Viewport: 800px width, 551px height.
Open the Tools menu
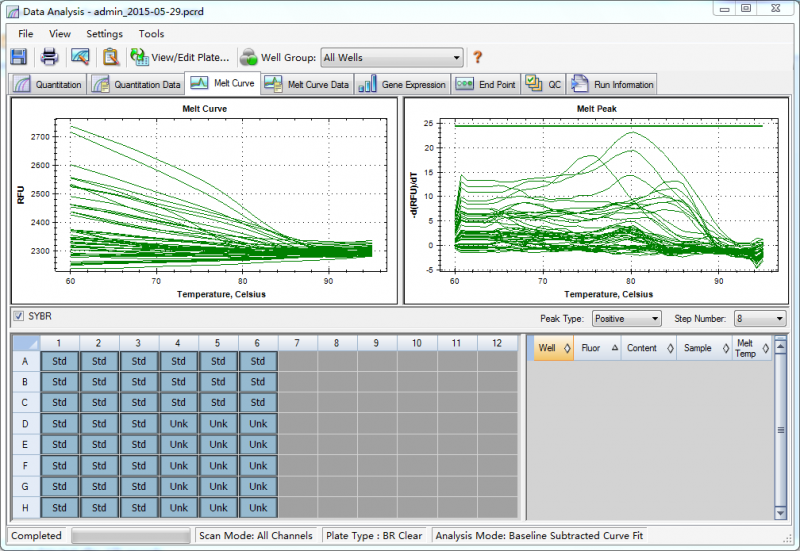tap(151, 34)
